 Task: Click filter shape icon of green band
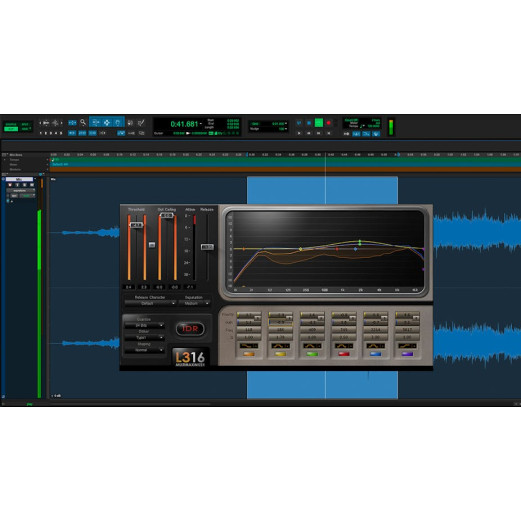pyautogui.click(x=312, y=346)
